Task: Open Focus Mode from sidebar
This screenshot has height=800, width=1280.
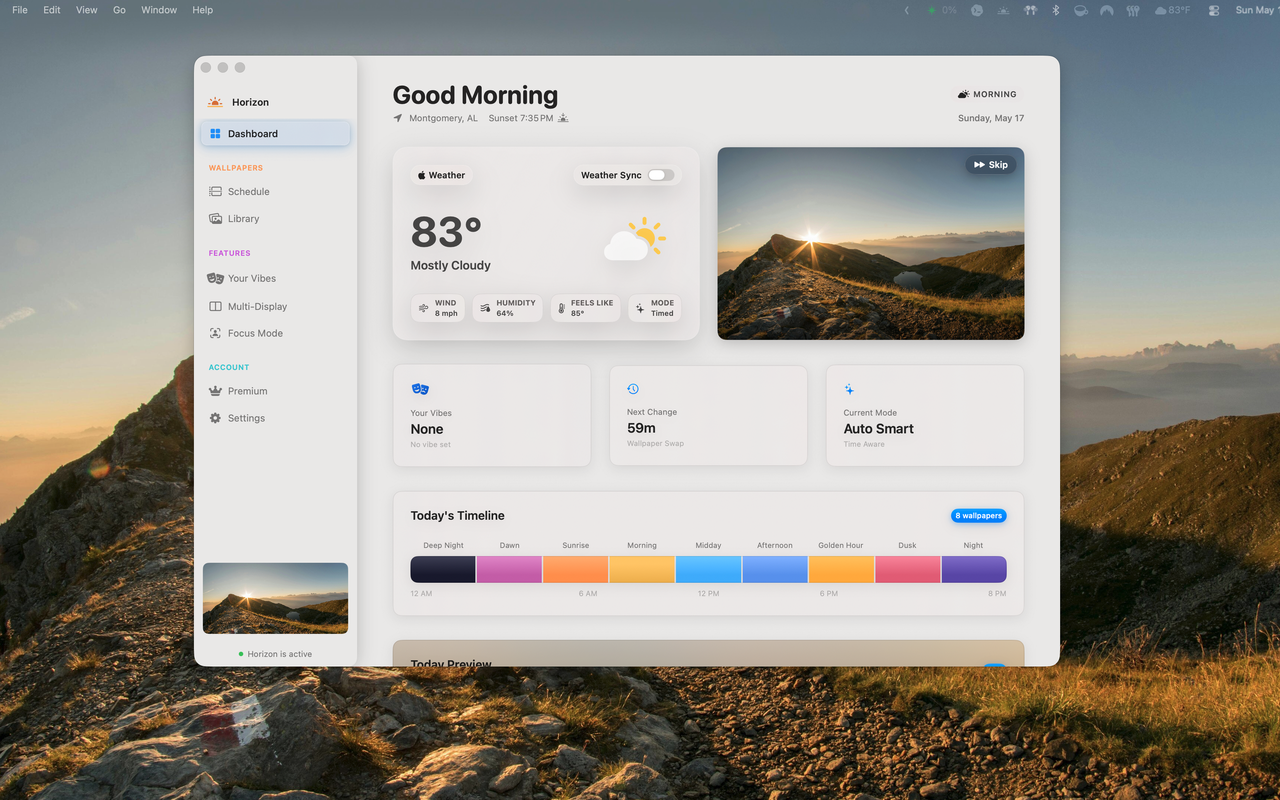Action: (275, 333)
